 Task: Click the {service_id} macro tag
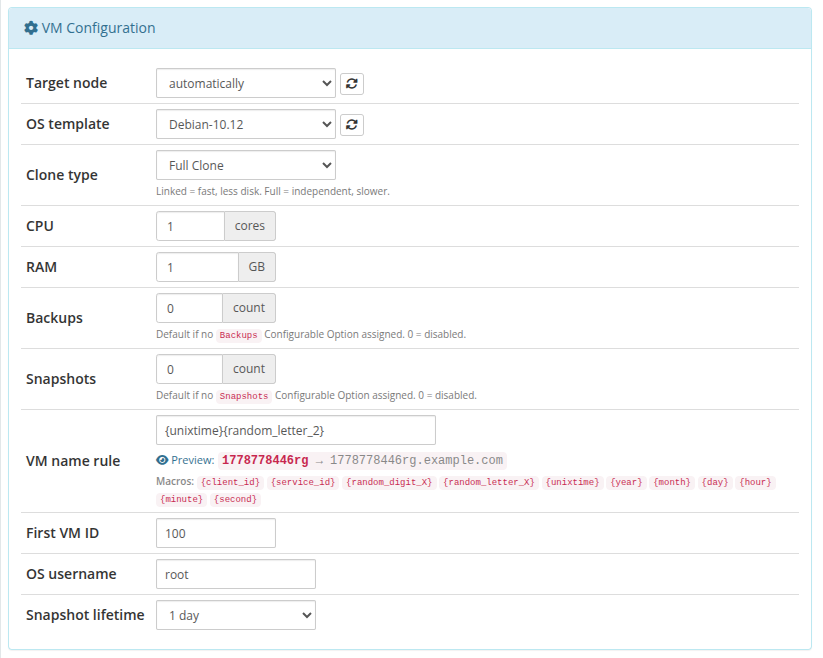tap(303, 482)
